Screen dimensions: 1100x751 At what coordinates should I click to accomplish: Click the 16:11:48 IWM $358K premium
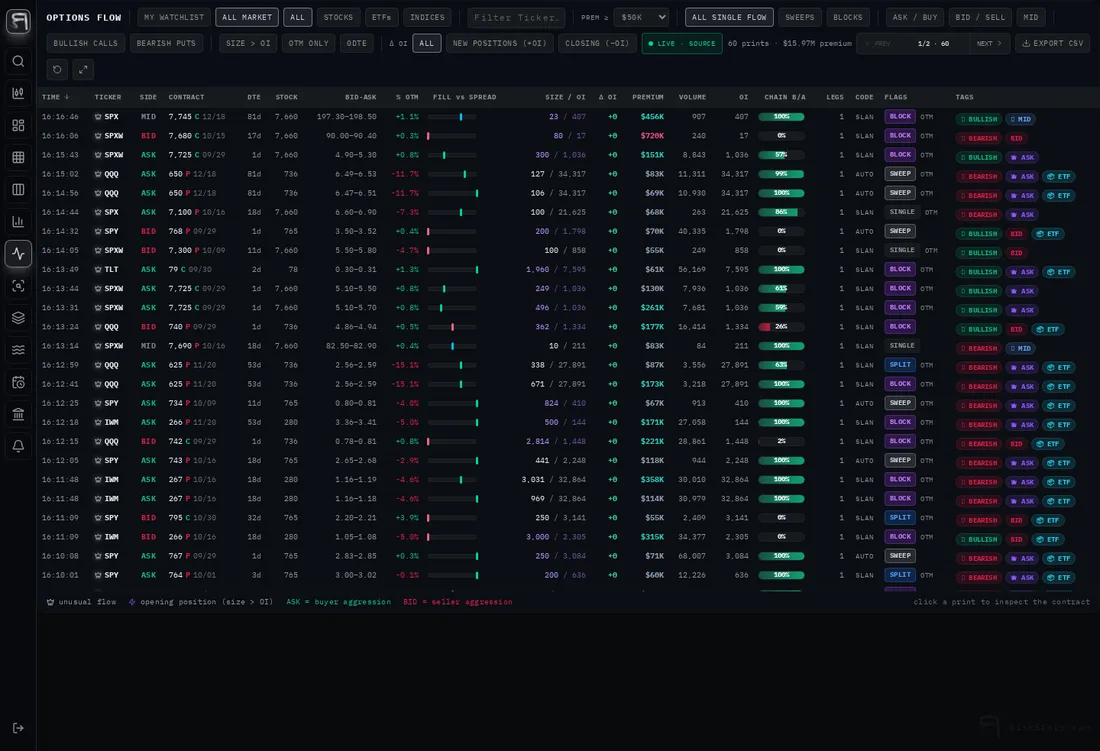652,480
